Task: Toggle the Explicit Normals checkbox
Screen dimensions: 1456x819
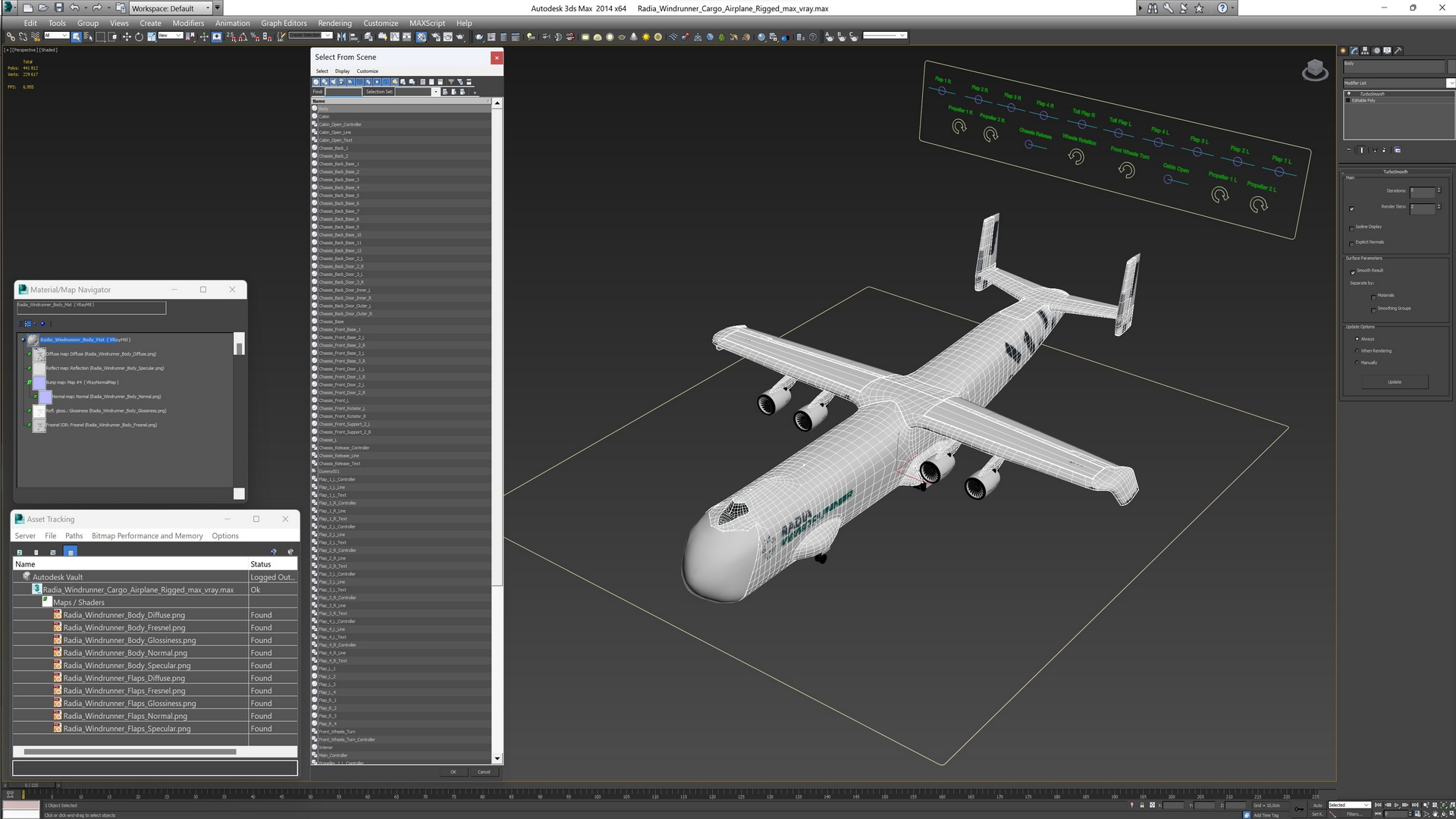Action: [1351, 243]
